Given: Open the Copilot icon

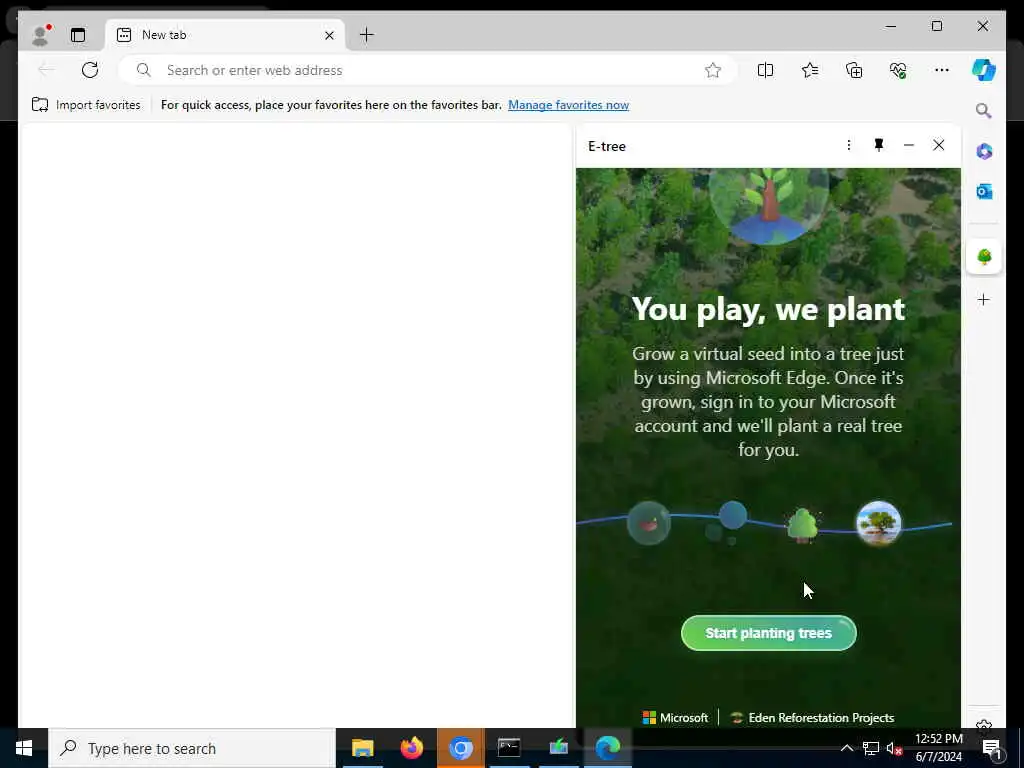Looking at the screenshot, I should [984, 70].
